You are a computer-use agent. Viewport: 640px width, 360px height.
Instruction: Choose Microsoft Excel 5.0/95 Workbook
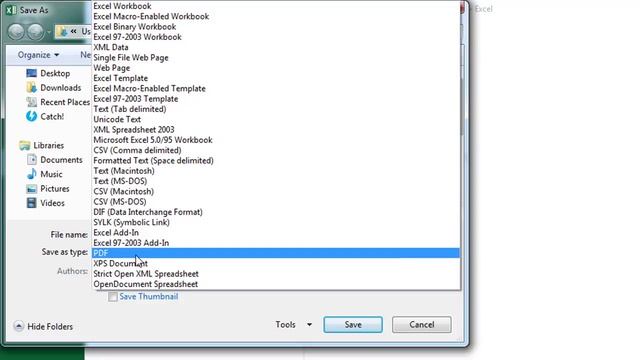276,140
